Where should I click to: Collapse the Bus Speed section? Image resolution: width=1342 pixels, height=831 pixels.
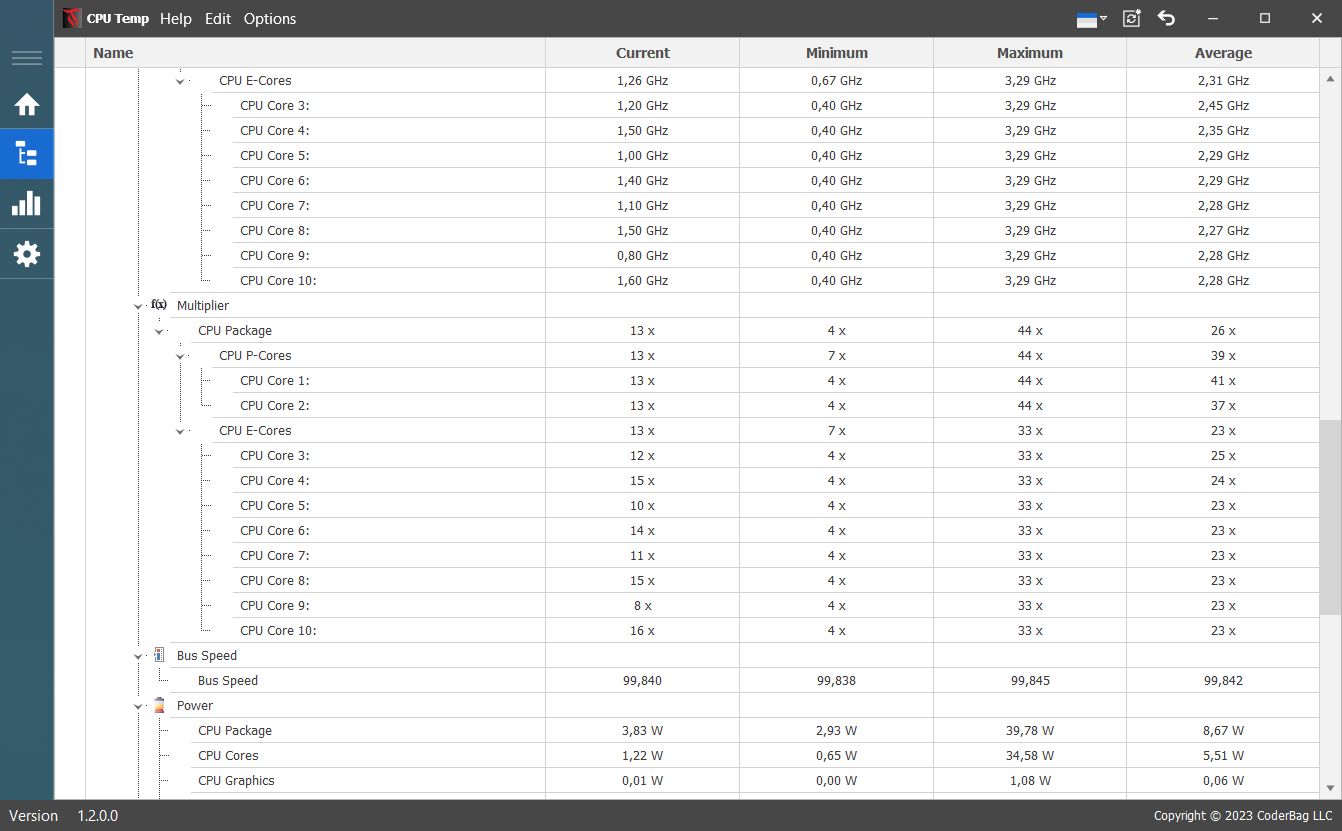[x=138, y=656]
